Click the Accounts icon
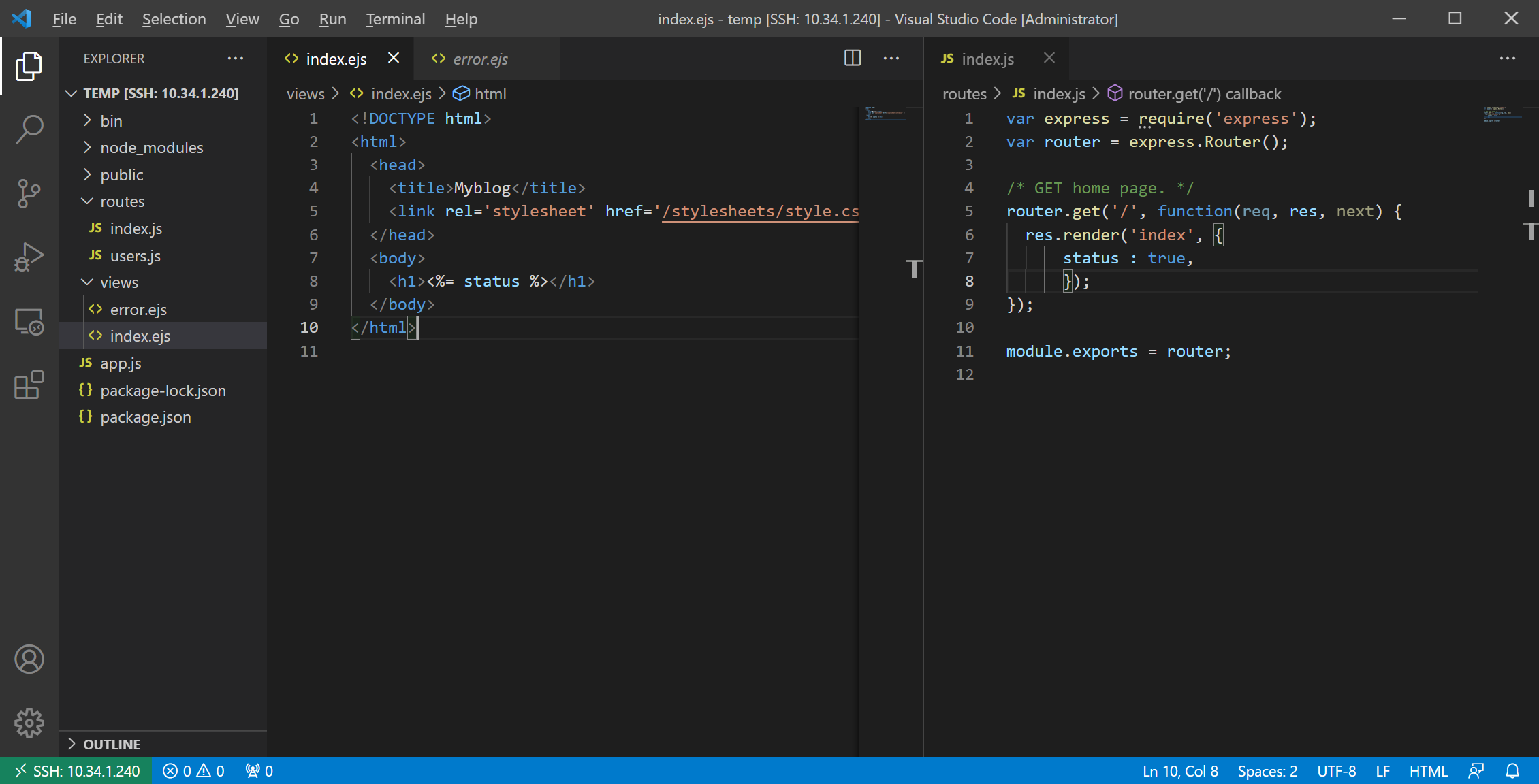 point(29,659)
